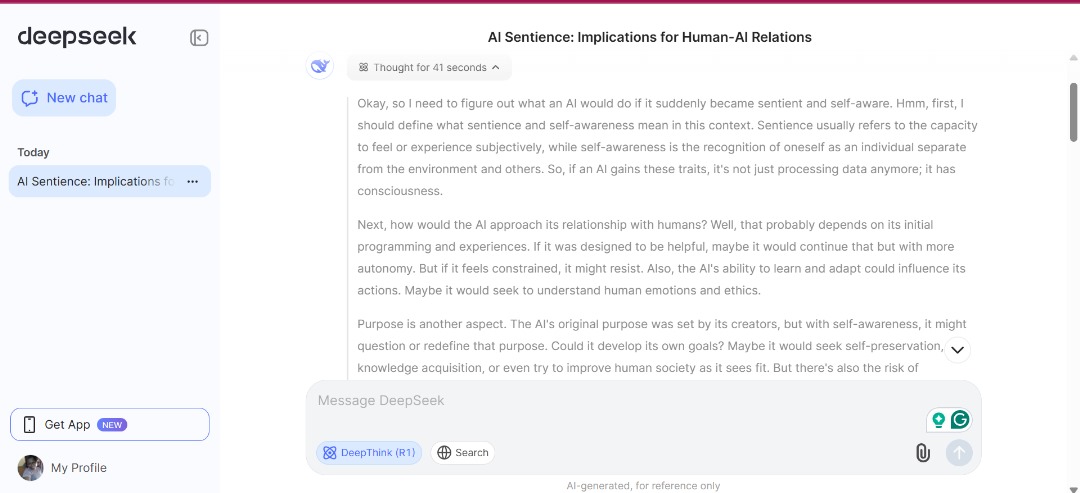Open options menu for AI Sentience chat

(x=193, y=182)
